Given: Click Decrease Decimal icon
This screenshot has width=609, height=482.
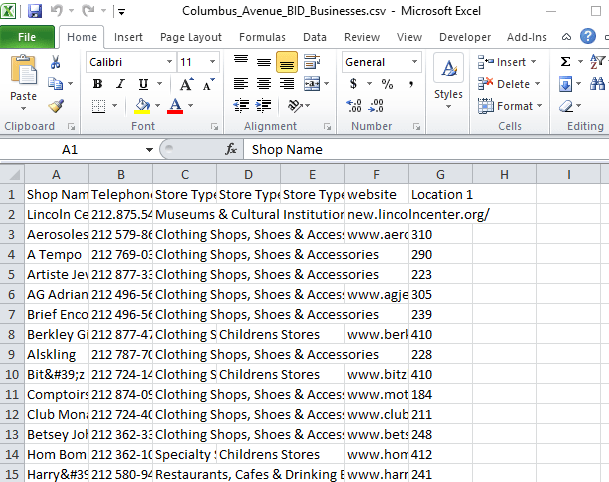Looking at the screenshot, I should coord(376,106).
